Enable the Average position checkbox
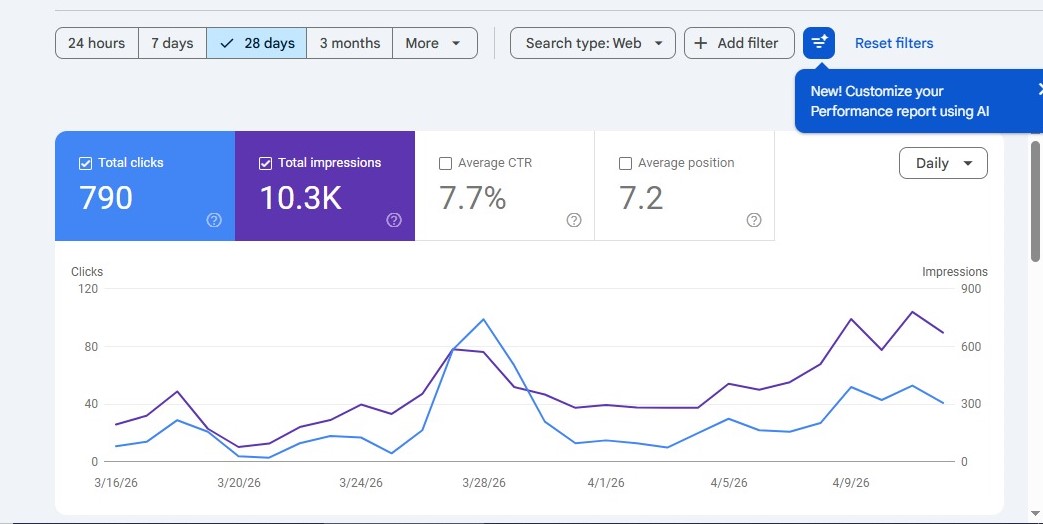The width and height of the screenshot is (1043, 524). 625,163
